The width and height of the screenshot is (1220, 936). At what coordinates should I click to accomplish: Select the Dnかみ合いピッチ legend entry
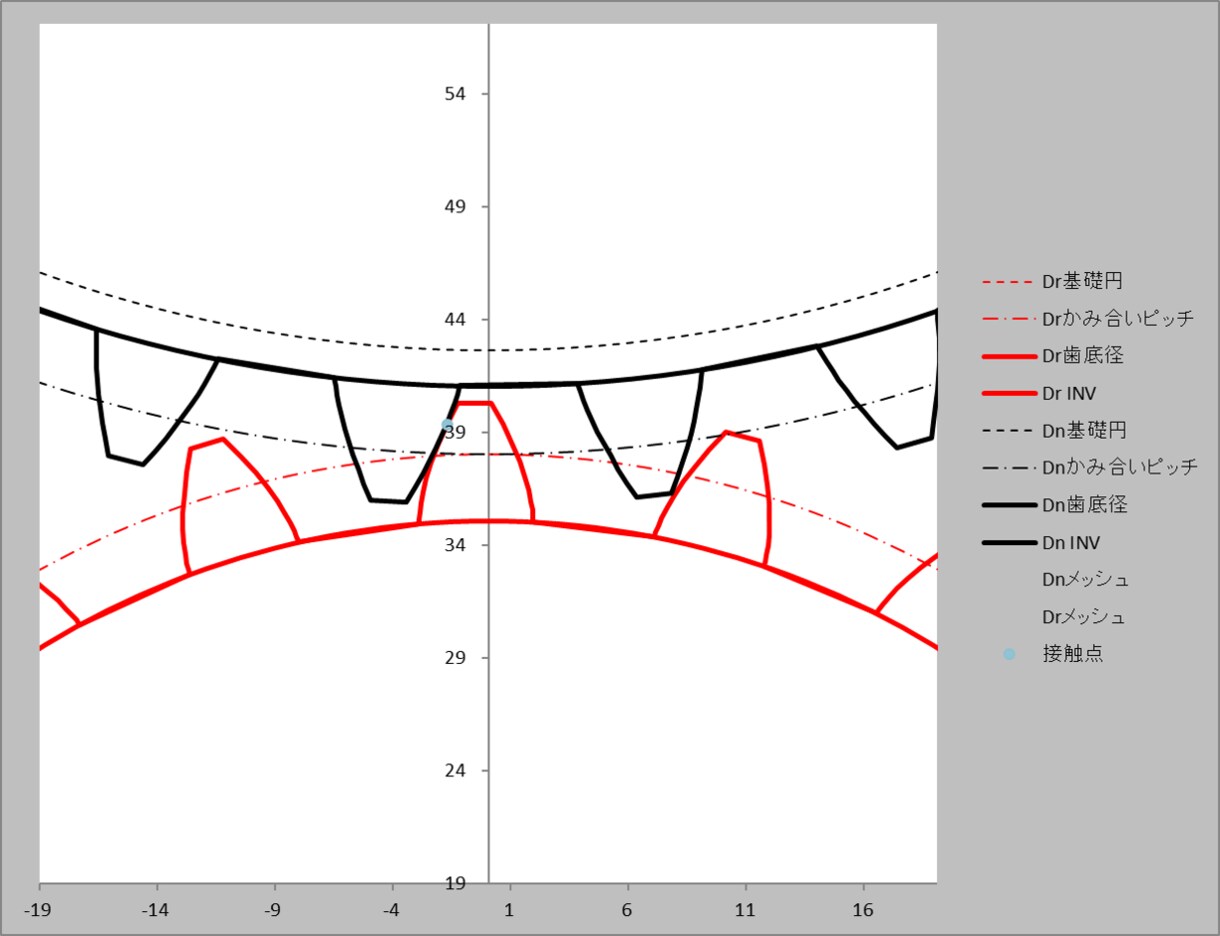[x=1089, y=468]
